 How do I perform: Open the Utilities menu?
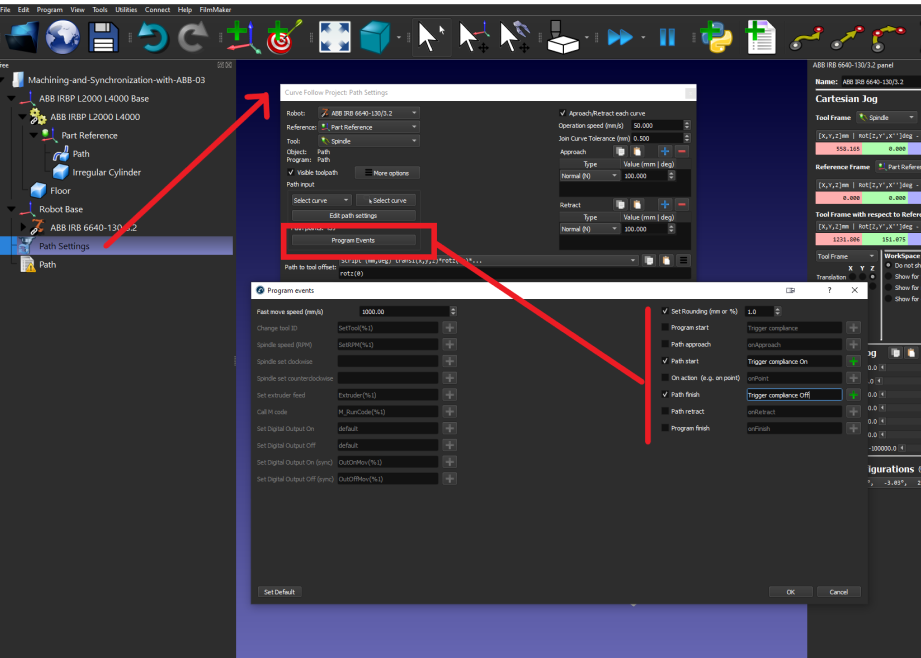(126, 9)
